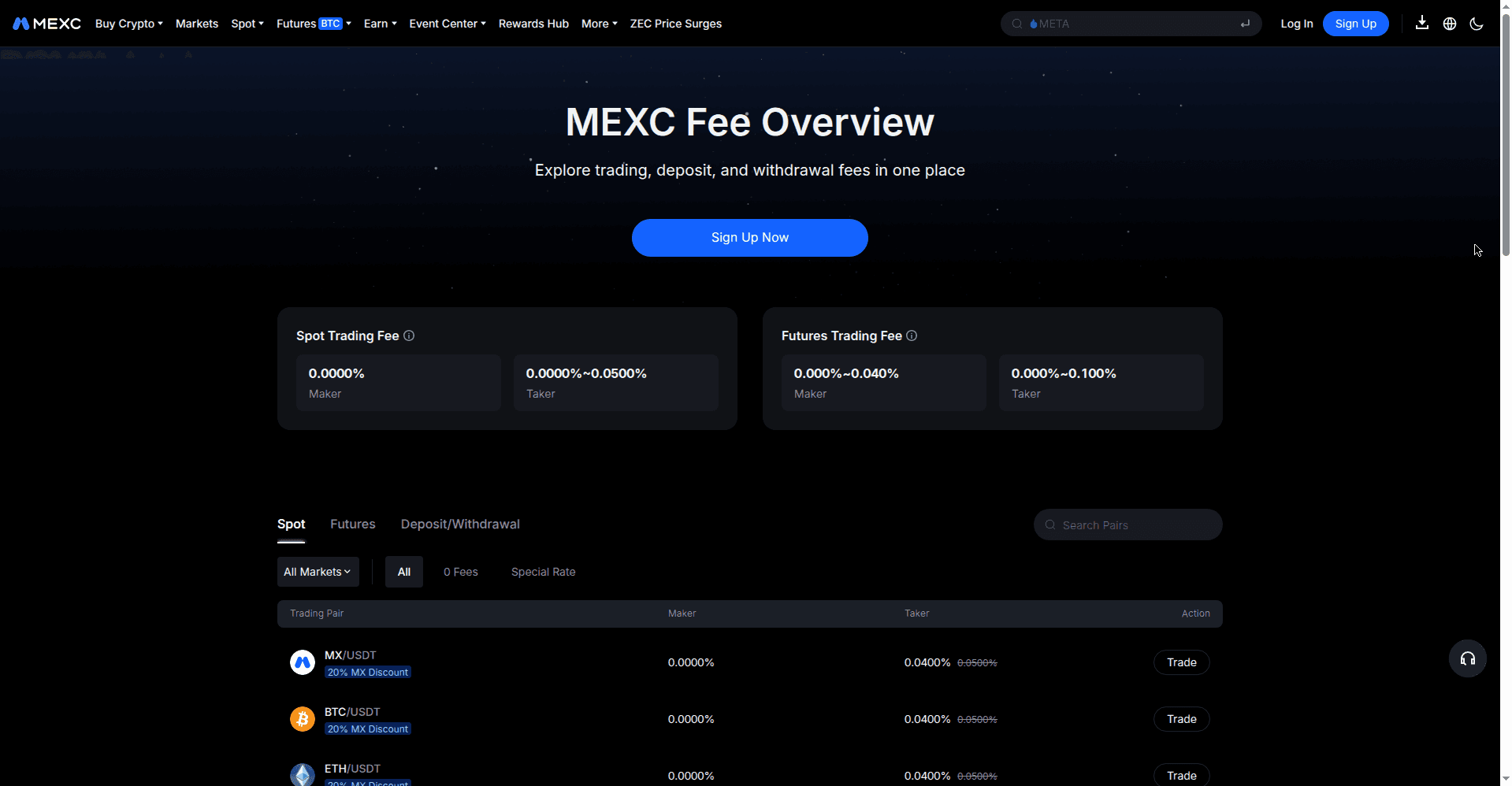
Task: Click Trade for MX/USDT
Action: coord(1182,662)
